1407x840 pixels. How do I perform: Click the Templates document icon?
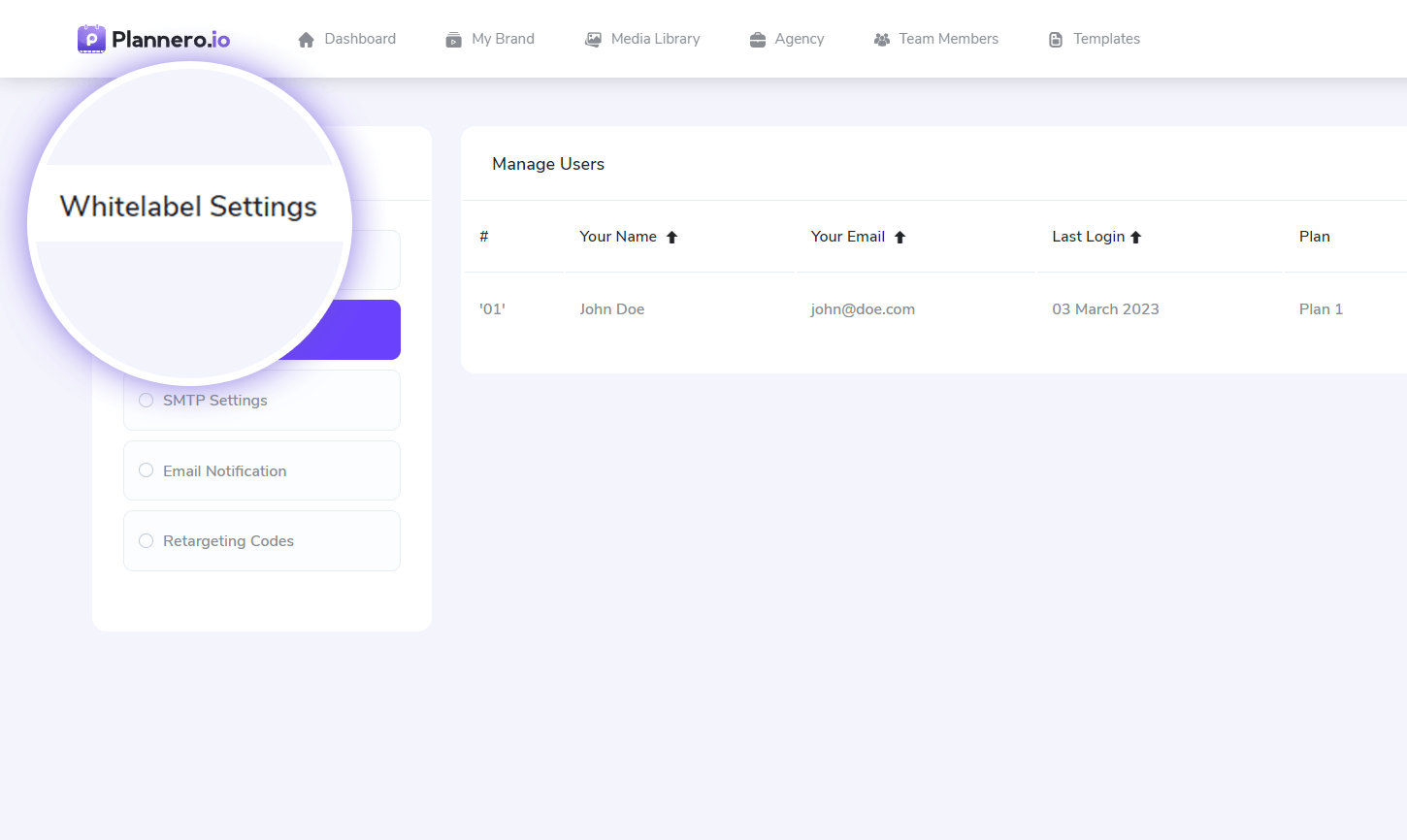tap(1056, 40)
